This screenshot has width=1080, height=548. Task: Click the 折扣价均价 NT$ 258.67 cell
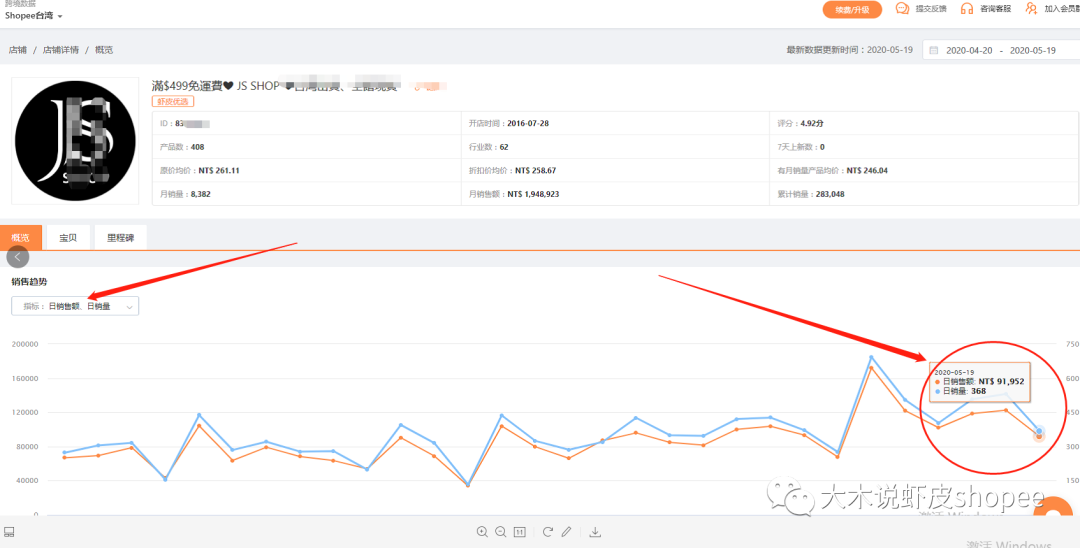615,170
